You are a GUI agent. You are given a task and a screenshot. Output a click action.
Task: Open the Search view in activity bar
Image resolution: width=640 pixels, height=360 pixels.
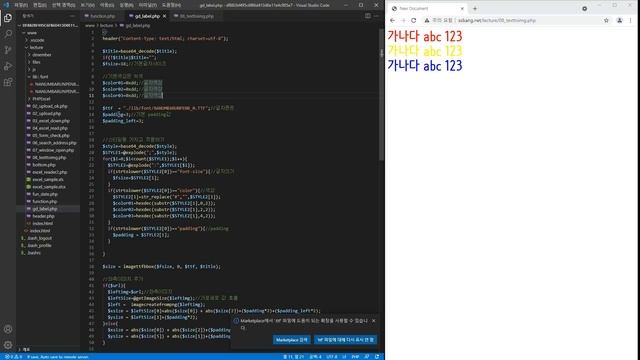[8, 33]
